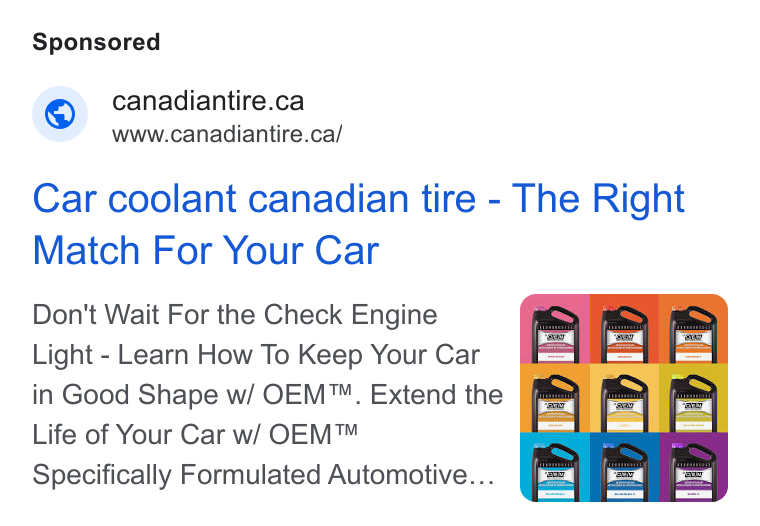Click the coolant jug on royal blue background

click(x=624, y=467)
